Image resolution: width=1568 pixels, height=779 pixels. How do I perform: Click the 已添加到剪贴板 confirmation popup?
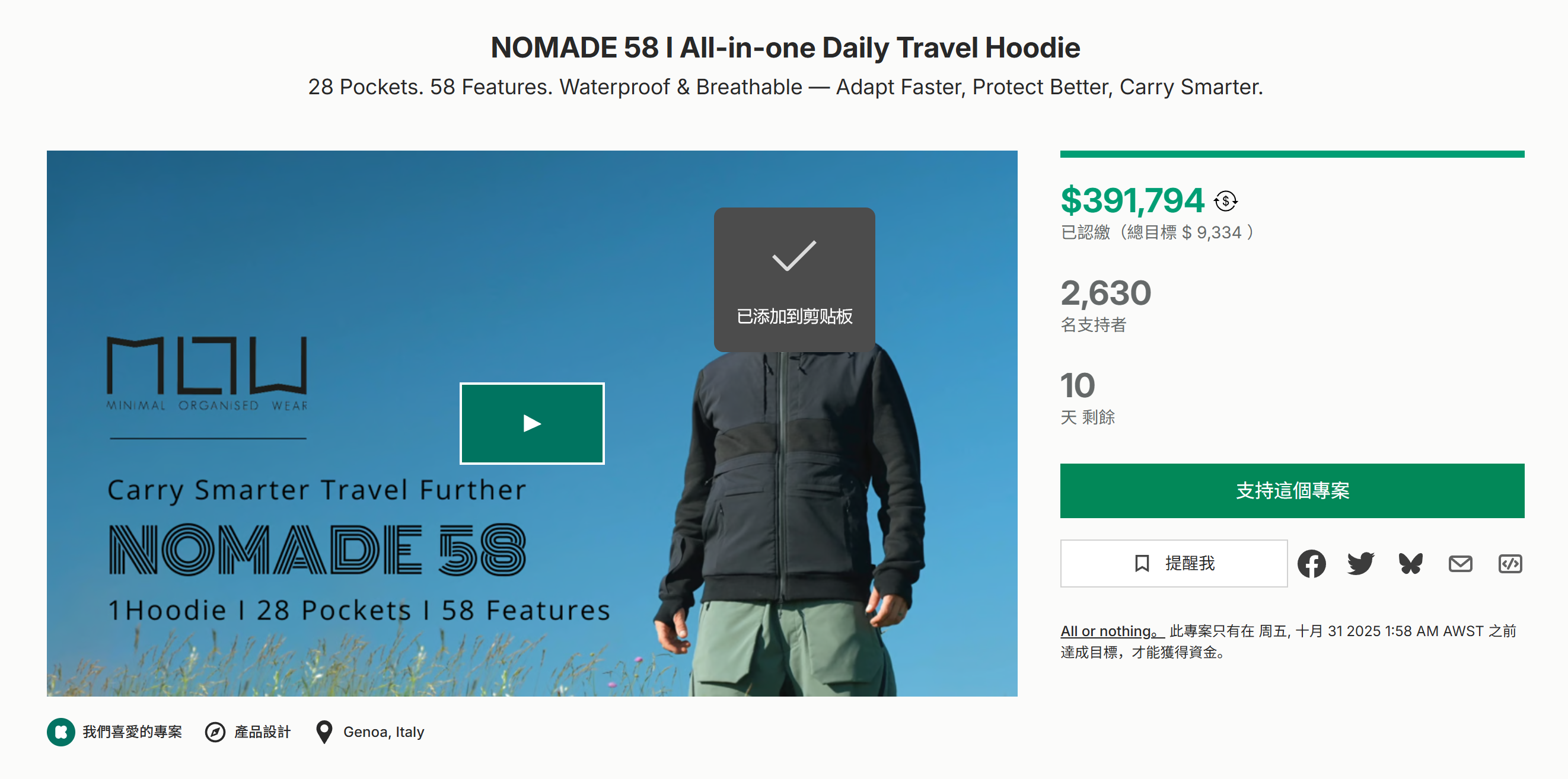click(793, 280)
